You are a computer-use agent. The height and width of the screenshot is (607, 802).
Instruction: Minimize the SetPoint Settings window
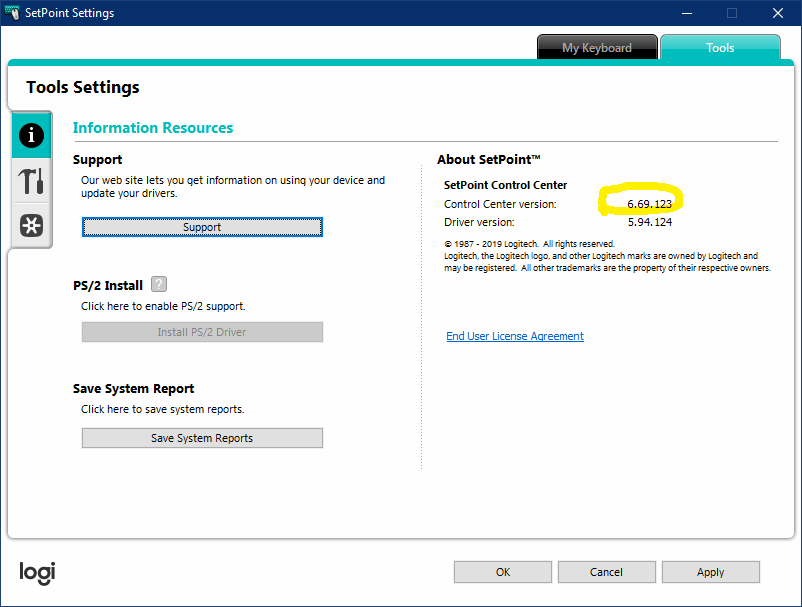point(687,13)
